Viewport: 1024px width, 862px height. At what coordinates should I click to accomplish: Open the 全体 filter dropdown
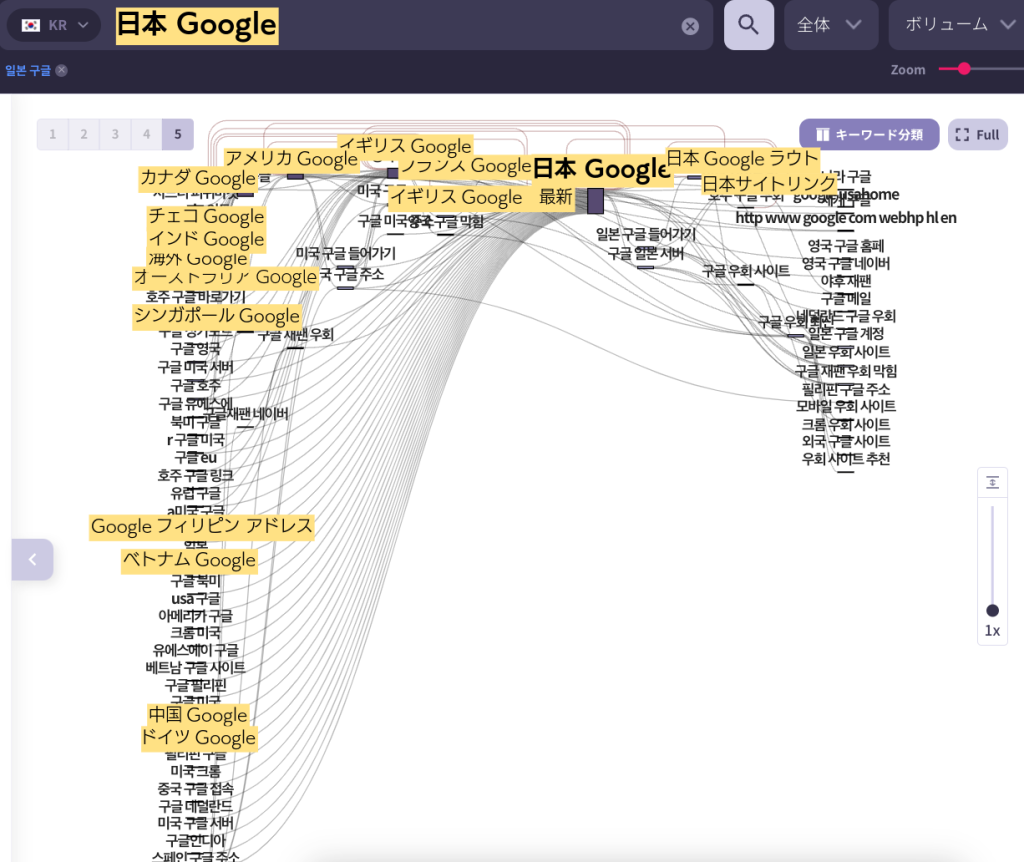(x=830, y=25)
